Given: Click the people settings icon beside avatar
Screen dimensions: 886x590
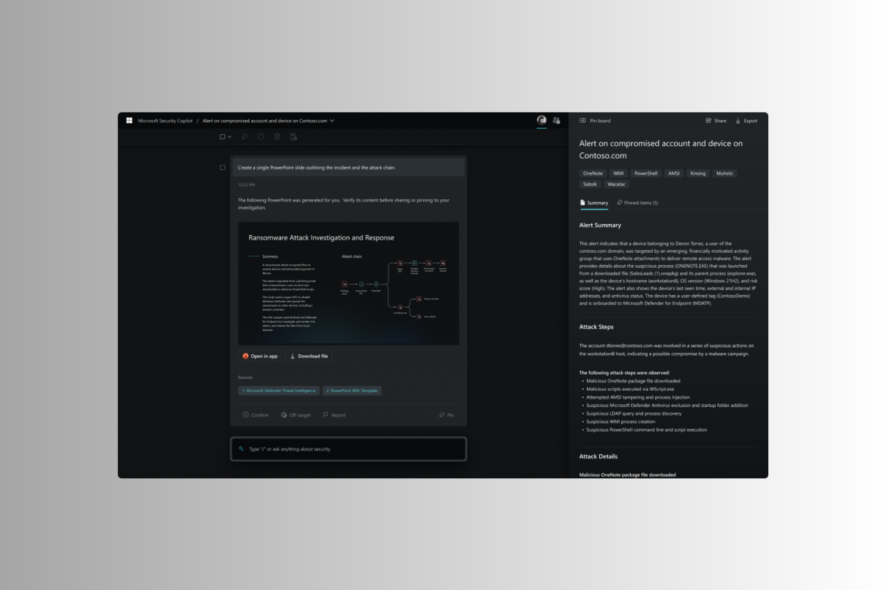Looking at the screenshot, I should tap(557, 120).
